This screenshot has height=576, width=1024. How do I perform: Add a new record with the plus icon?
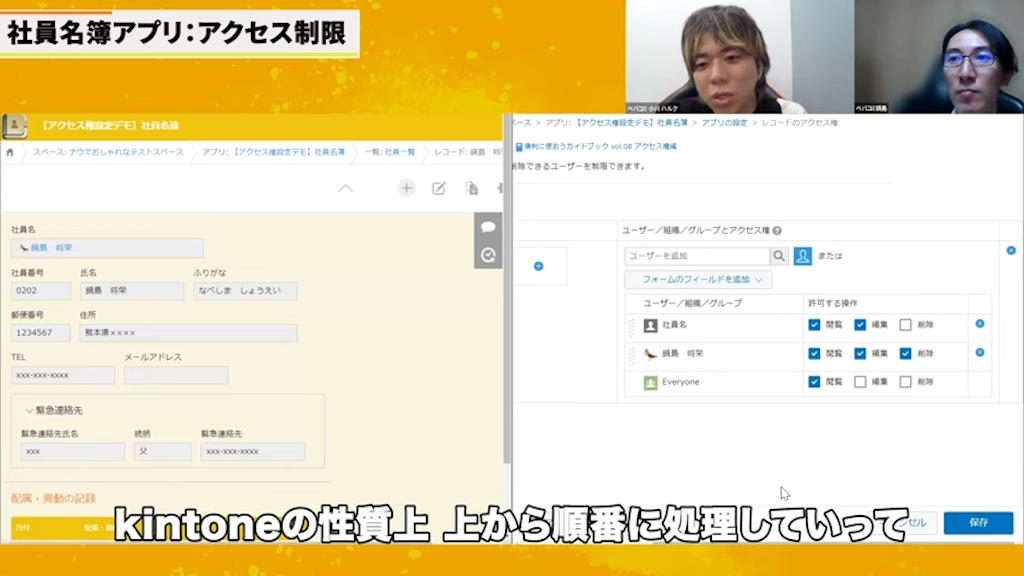(406, 187)
